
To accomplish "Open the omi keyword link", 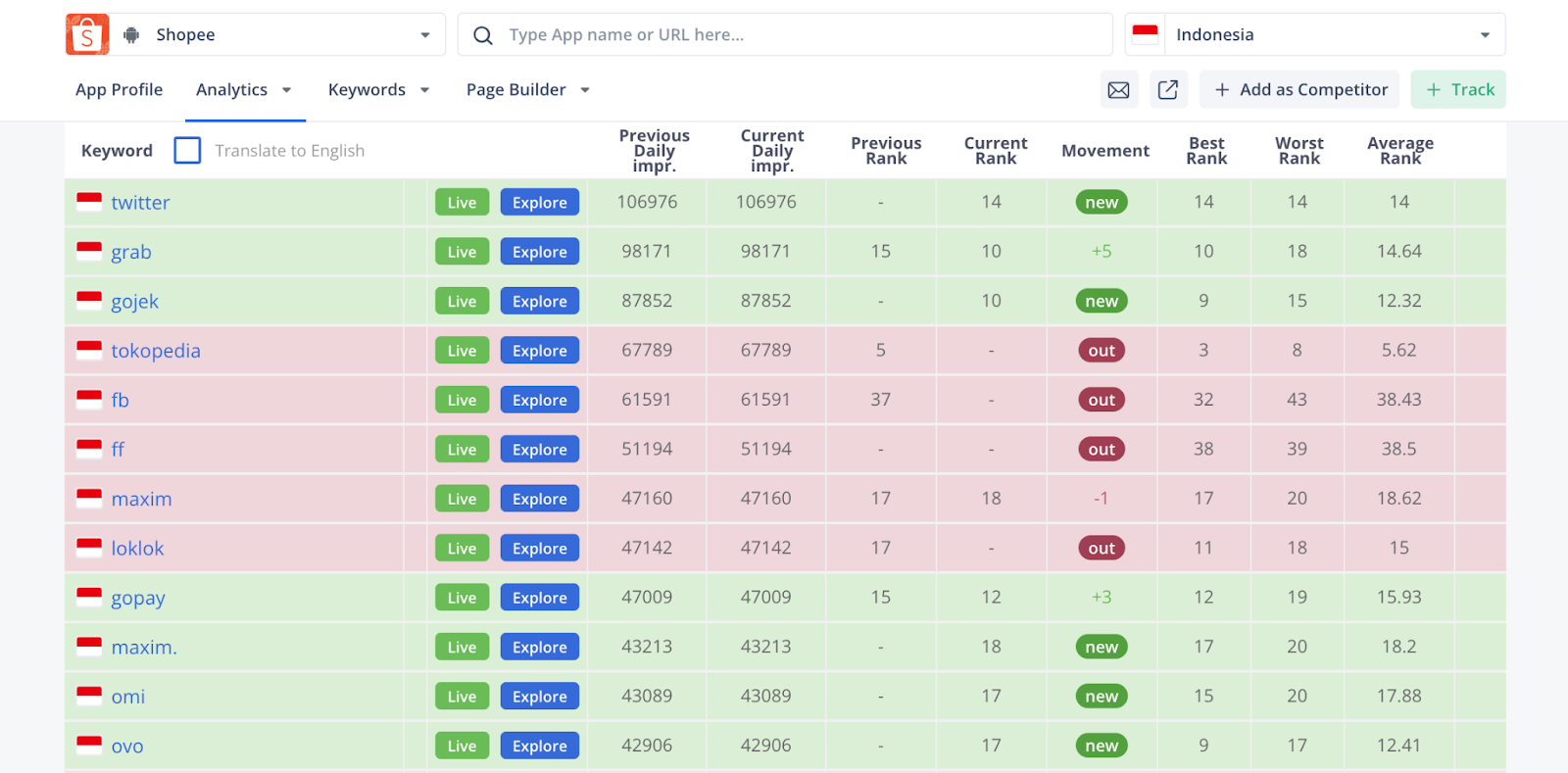I will (x=128, y=697).
